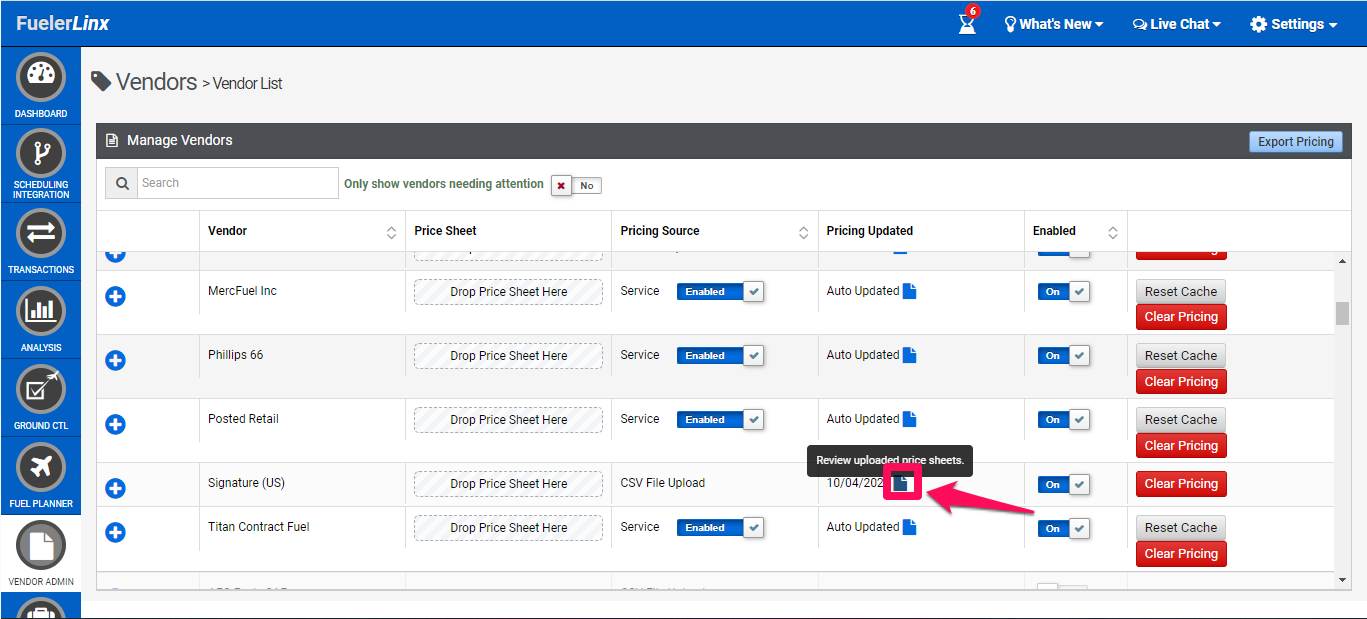1367x619 pixels.
Task: Expand the Phillips 66 row plus icon
Action: tap(116, 360)
